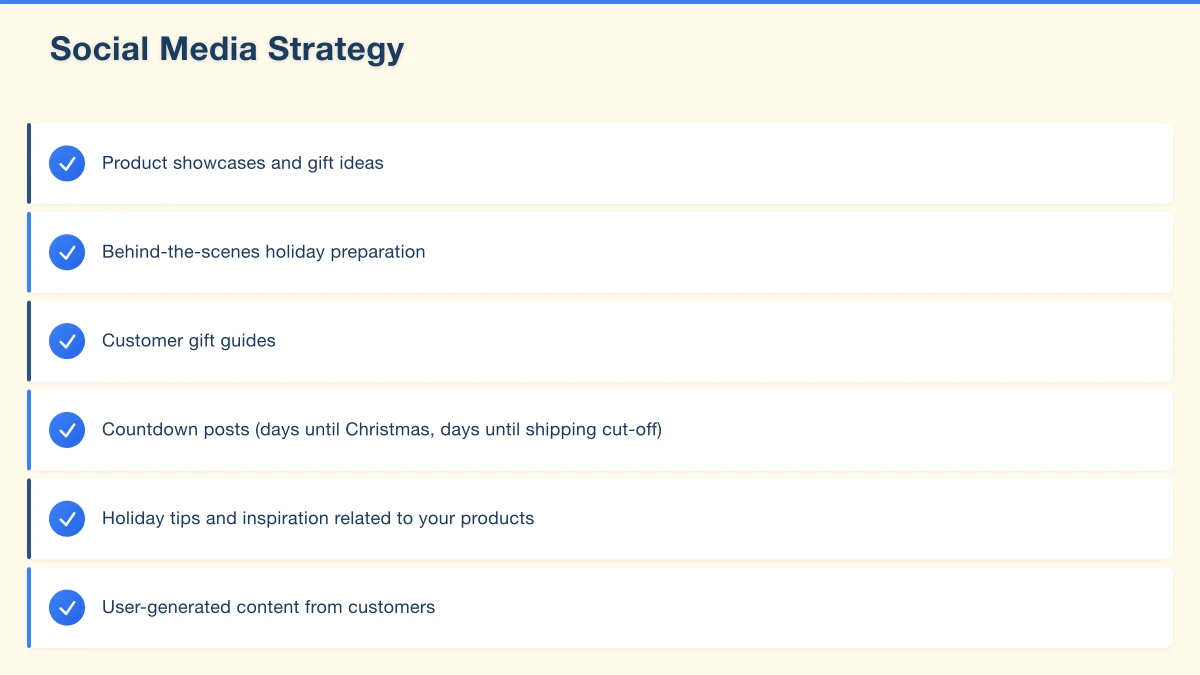The width and height of the screenshot is (1200, 675).
Task: Click the checkmark icon beside Product showcases
Action: [x=67, y=163]
